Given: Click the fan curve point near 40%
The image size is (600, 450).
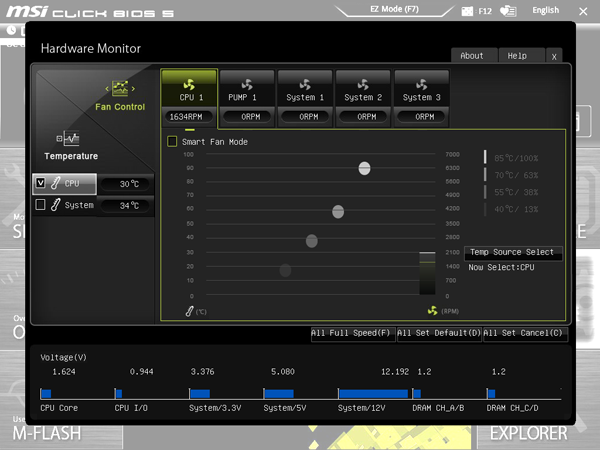Looking at the screenshot, I should point(312,241).
